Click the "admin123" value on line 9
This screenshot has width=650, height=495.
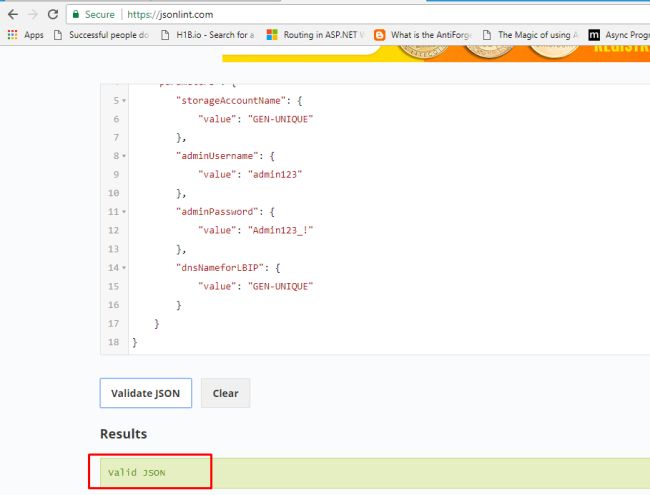pyautogui.click(x=275, y=175)
